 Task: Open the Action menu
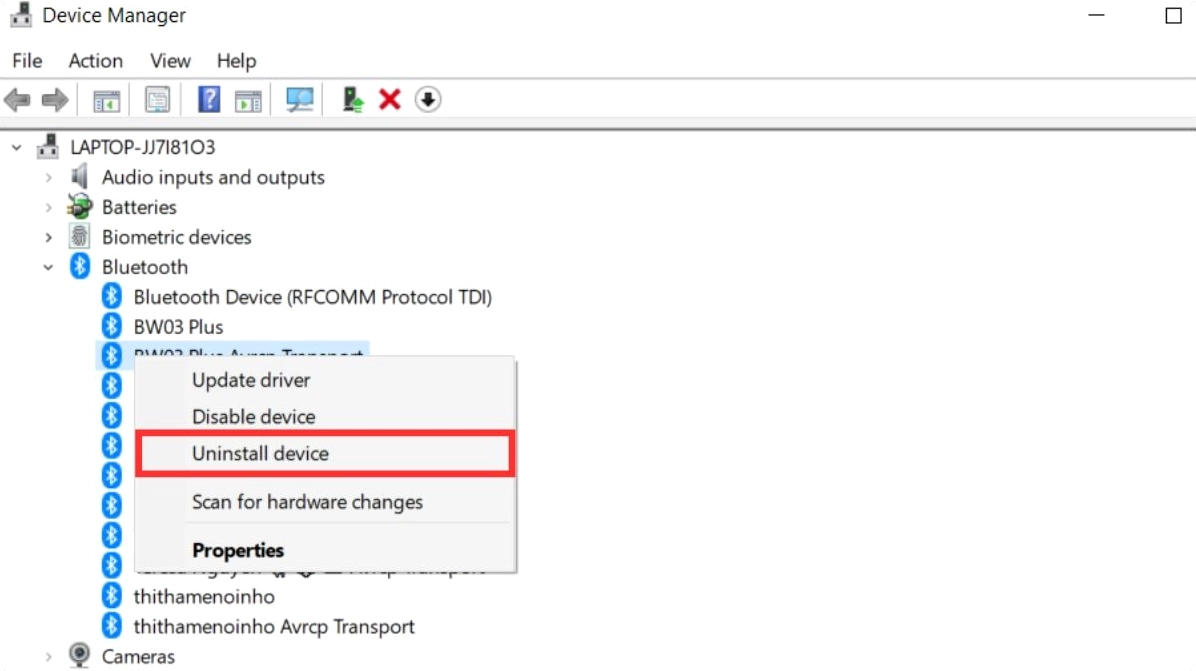(95, 61)
